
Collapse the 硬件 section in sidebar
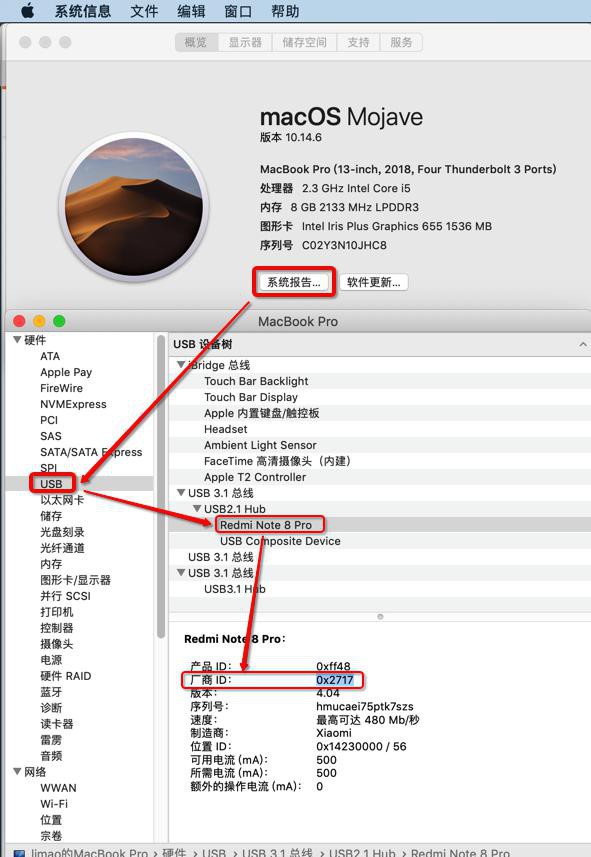pos(17,340)
